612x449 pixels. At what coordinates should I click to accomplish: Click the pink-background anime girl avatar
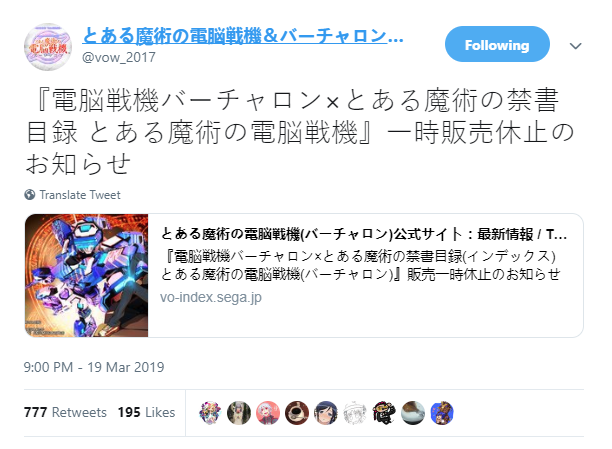(268, 413)
